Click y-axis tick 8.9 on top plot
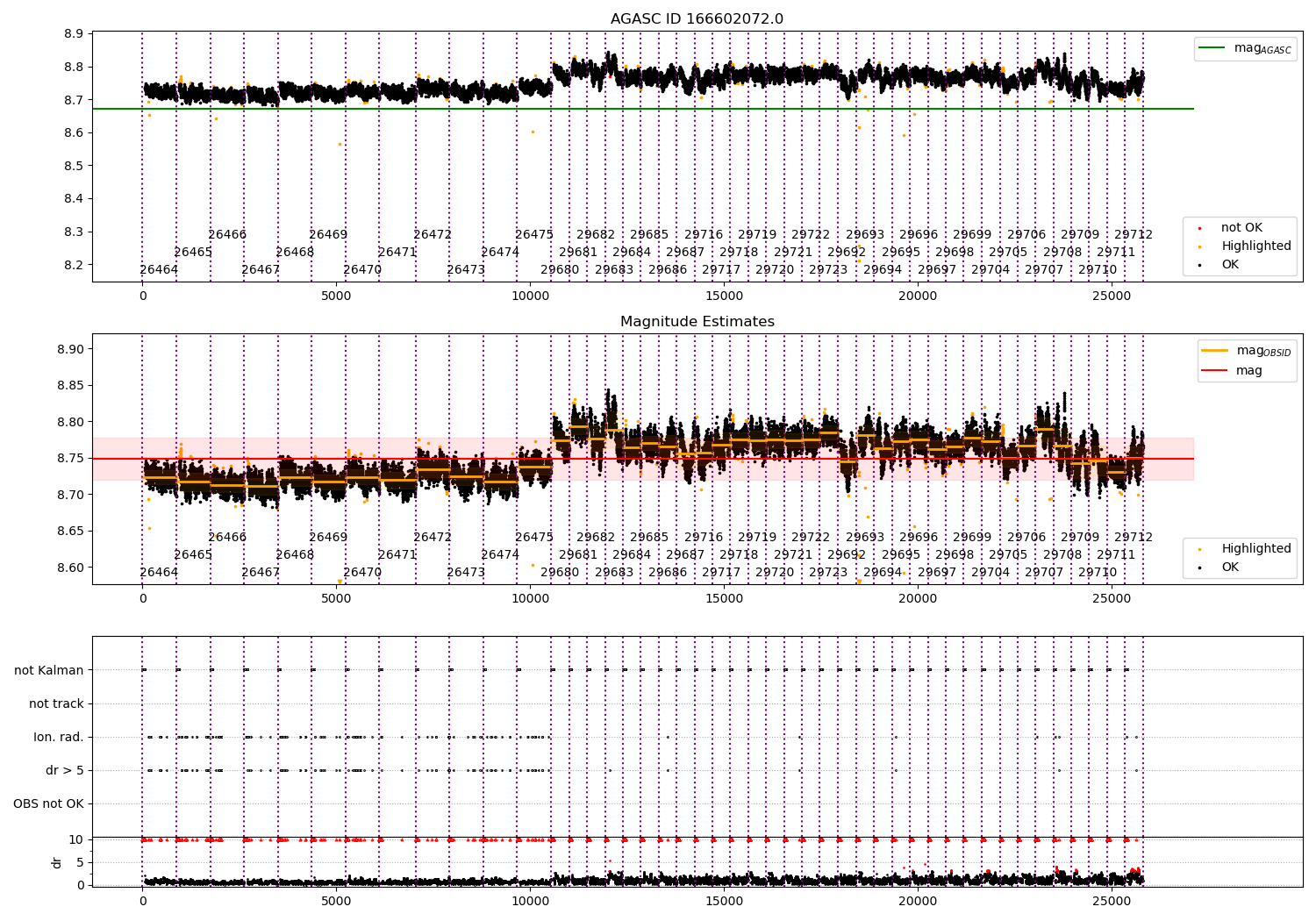The height and width of the screenshot is (921, 1316). pyautogui.click(x=74, y=34)
